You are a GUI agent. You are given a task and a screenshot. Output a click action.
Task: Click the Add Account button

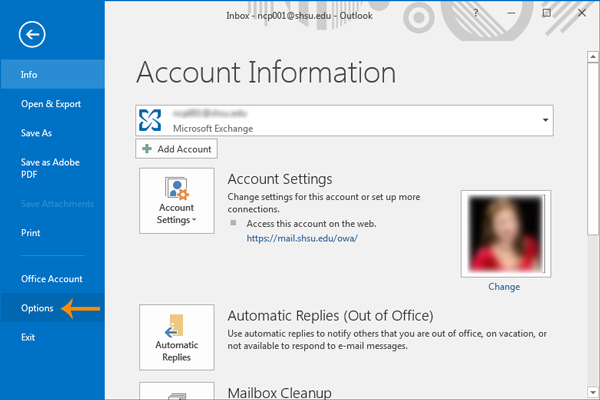click(x=176, y=149)
